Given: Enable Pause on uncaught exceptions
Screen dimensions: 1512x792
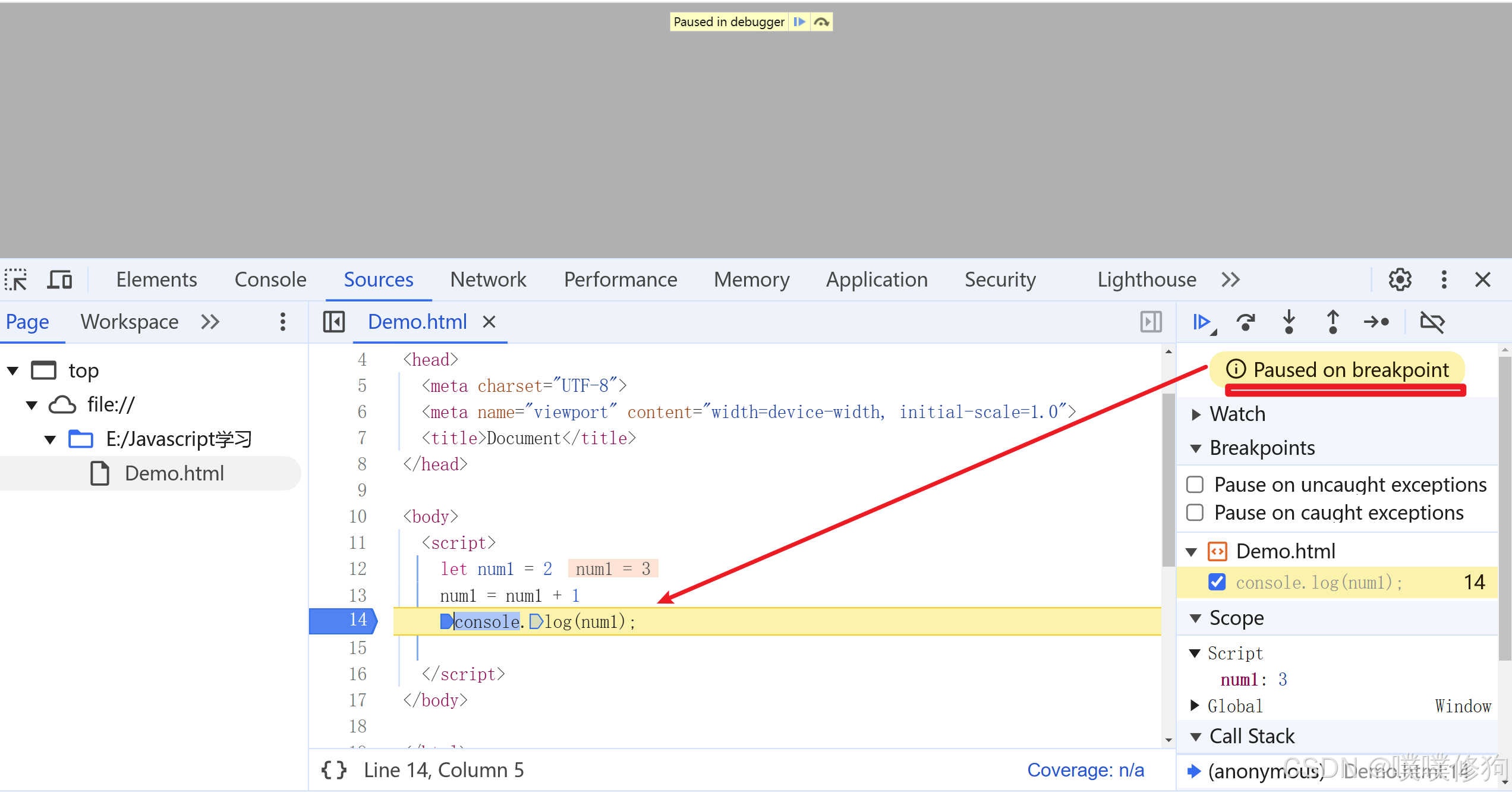Looking at the screenshot, I should point(1195,485).
